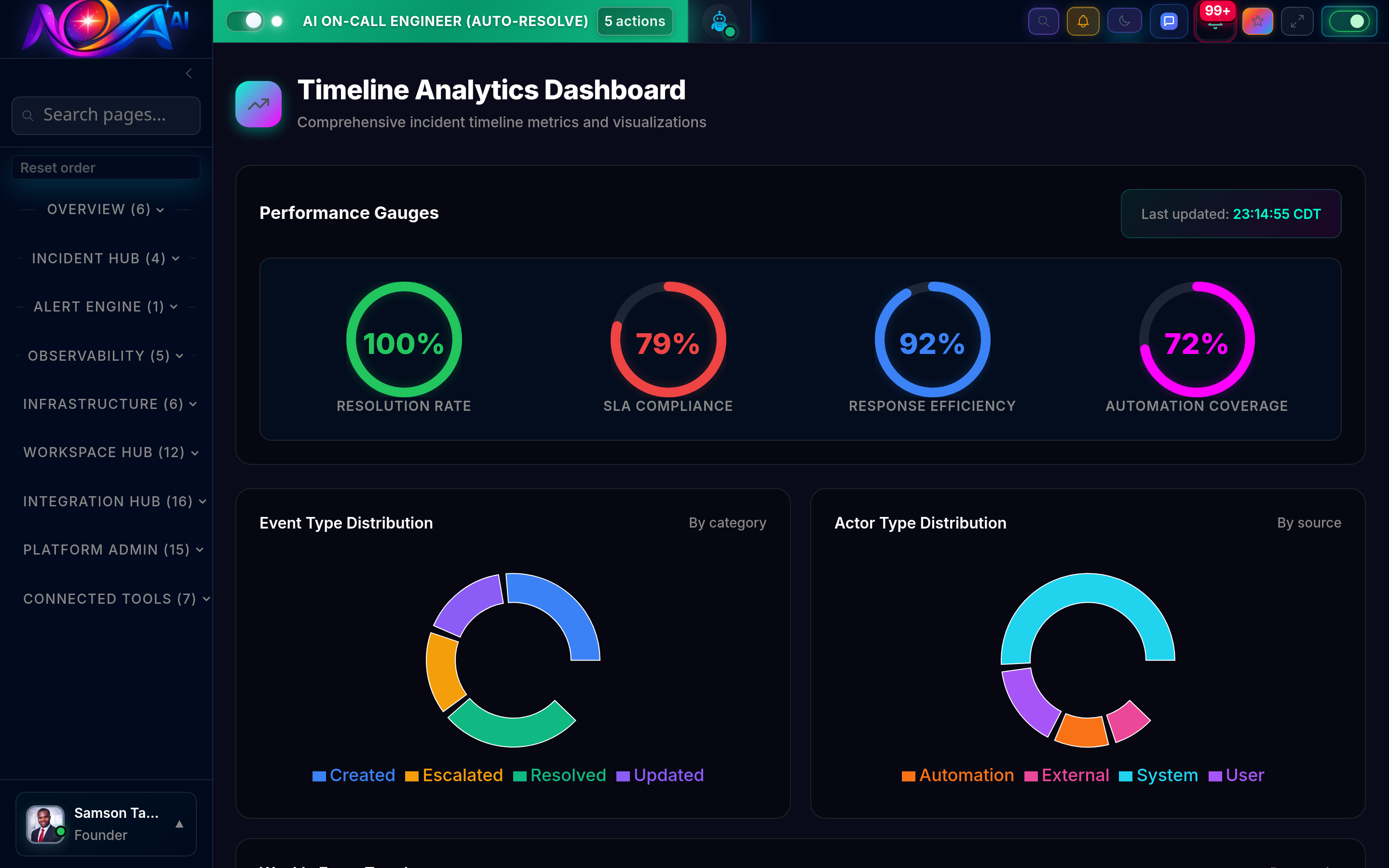Click the star favorites icon
This screenshot has width=1389, height=868.
pyautogui.click(x=1257, y=21)
